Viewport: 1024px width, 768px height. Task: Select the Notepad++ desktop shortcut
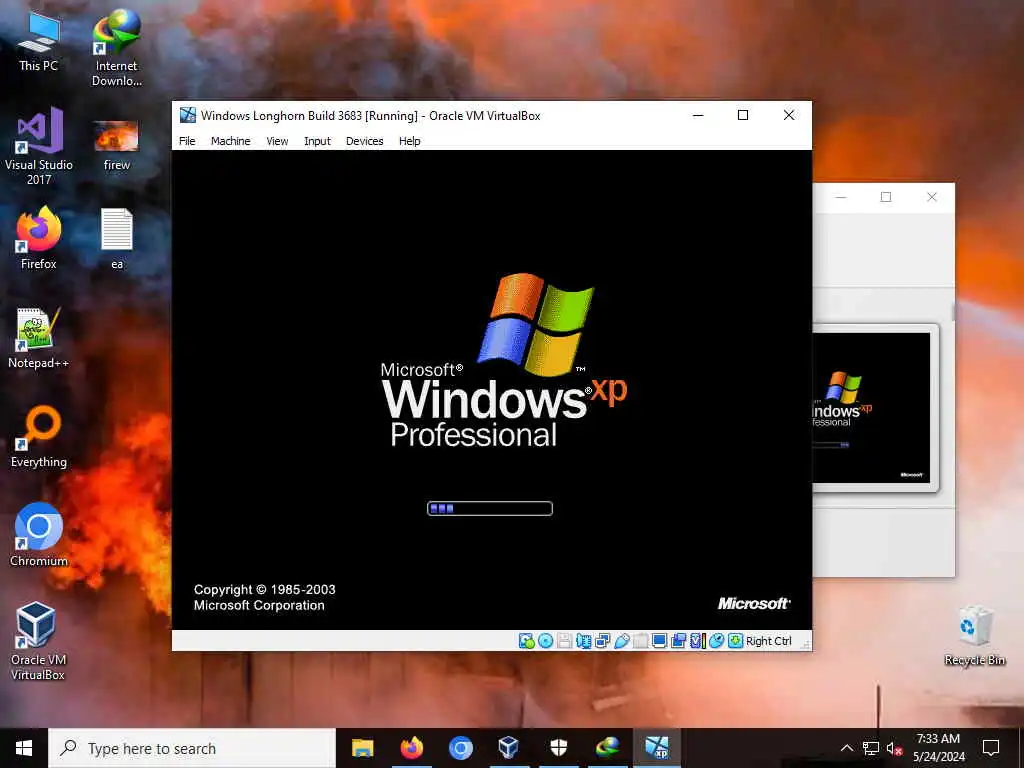pyautogui.click(x=39, y=338)
